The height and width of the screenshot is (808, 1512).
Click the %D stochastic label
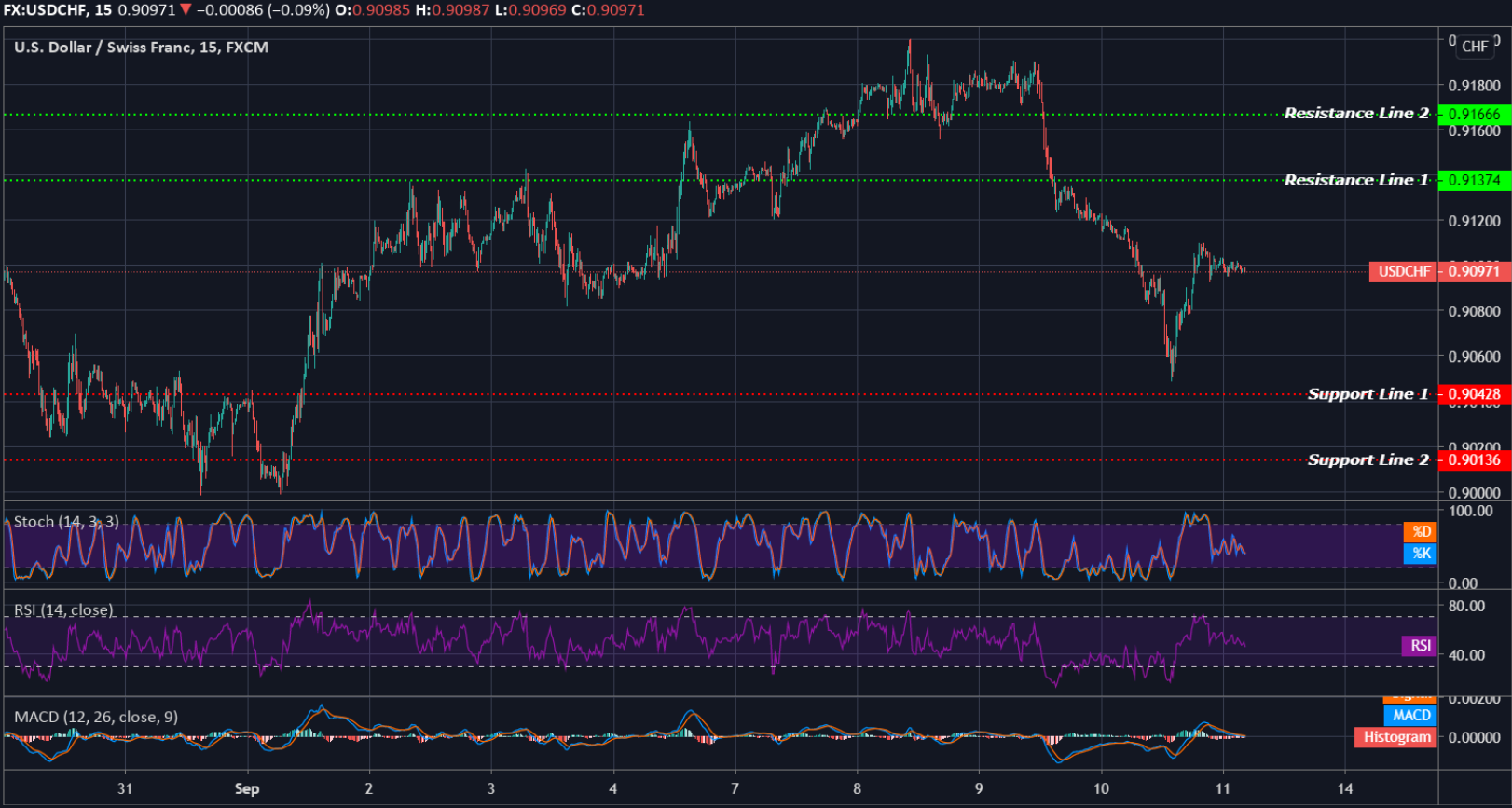tap(1421, 531)
